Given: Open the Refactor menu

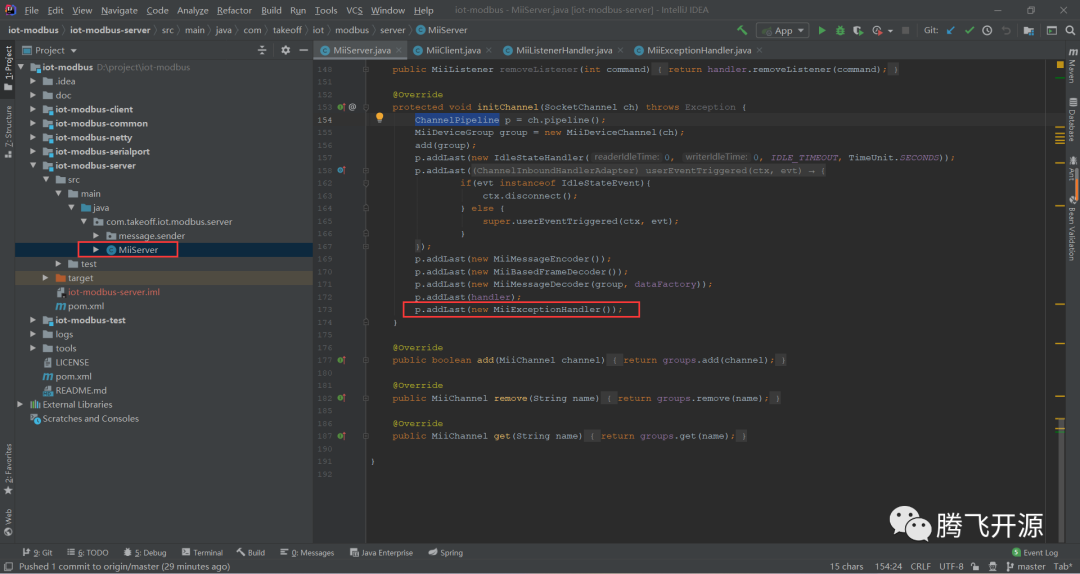Looking at the screenshot, I should click(x=234, y=10).
